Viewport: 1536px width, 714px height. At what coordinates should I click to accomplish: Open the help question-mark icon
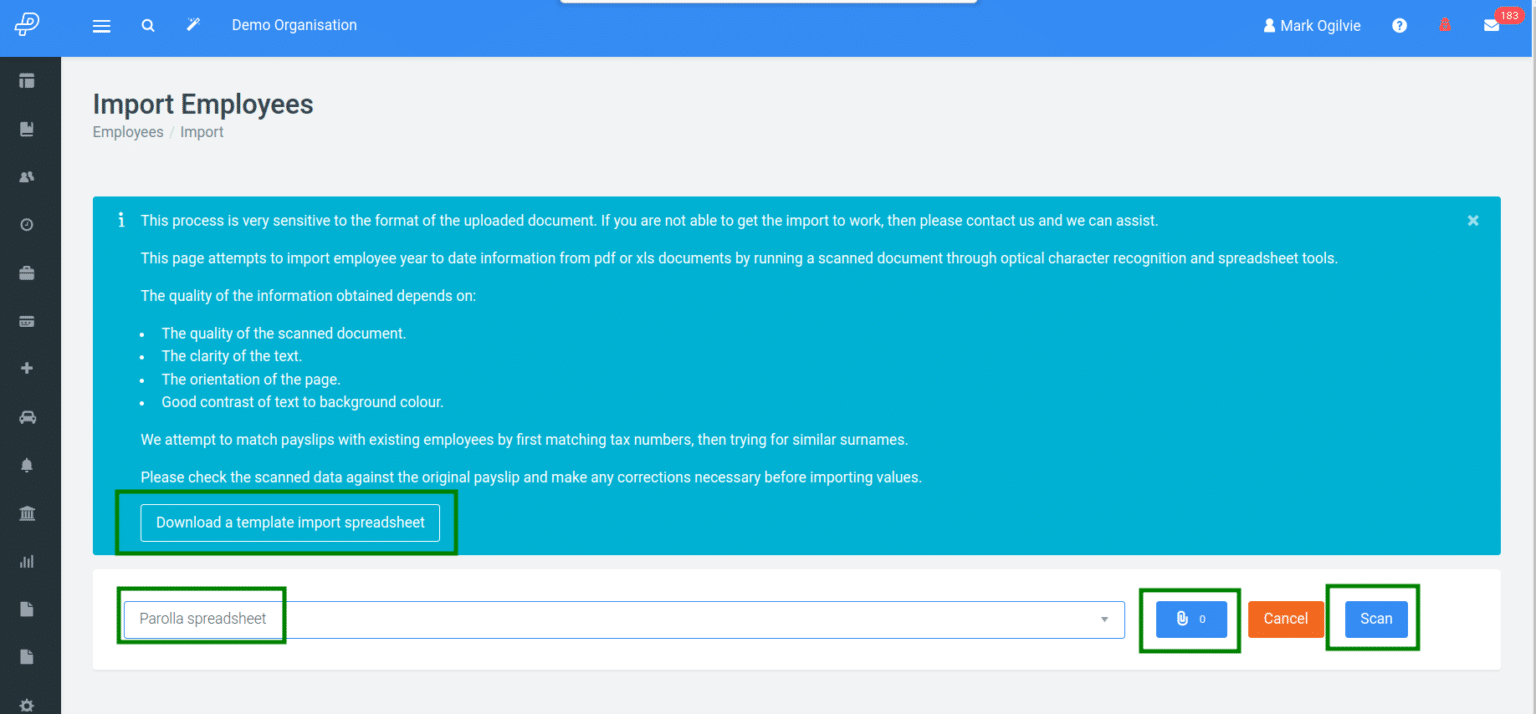[x=1399, y=25]
